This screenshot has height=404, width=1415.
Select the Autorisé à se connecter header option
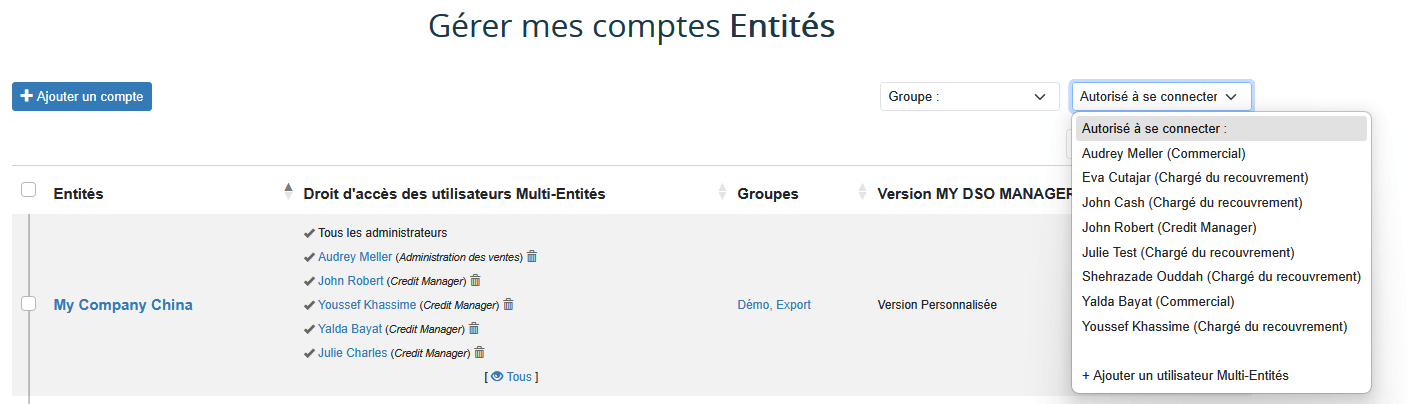tap(1221, 129)
